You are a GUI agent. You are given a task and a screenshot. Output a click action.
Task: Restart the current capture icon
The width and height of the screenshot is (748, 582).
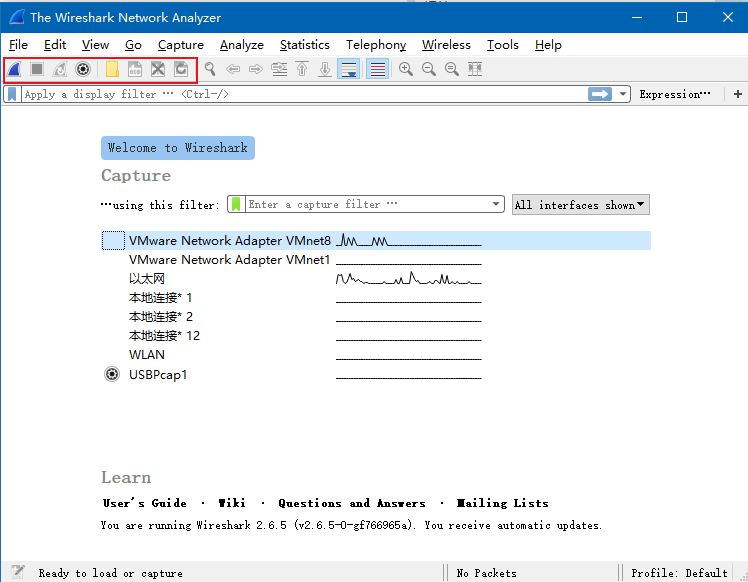60,69
